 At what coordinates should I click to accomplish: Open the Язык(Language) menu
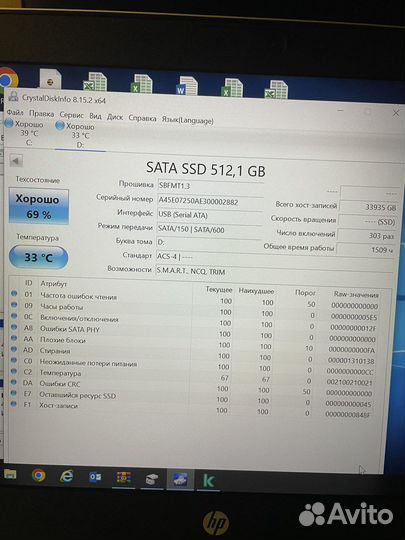click(187, 120)
